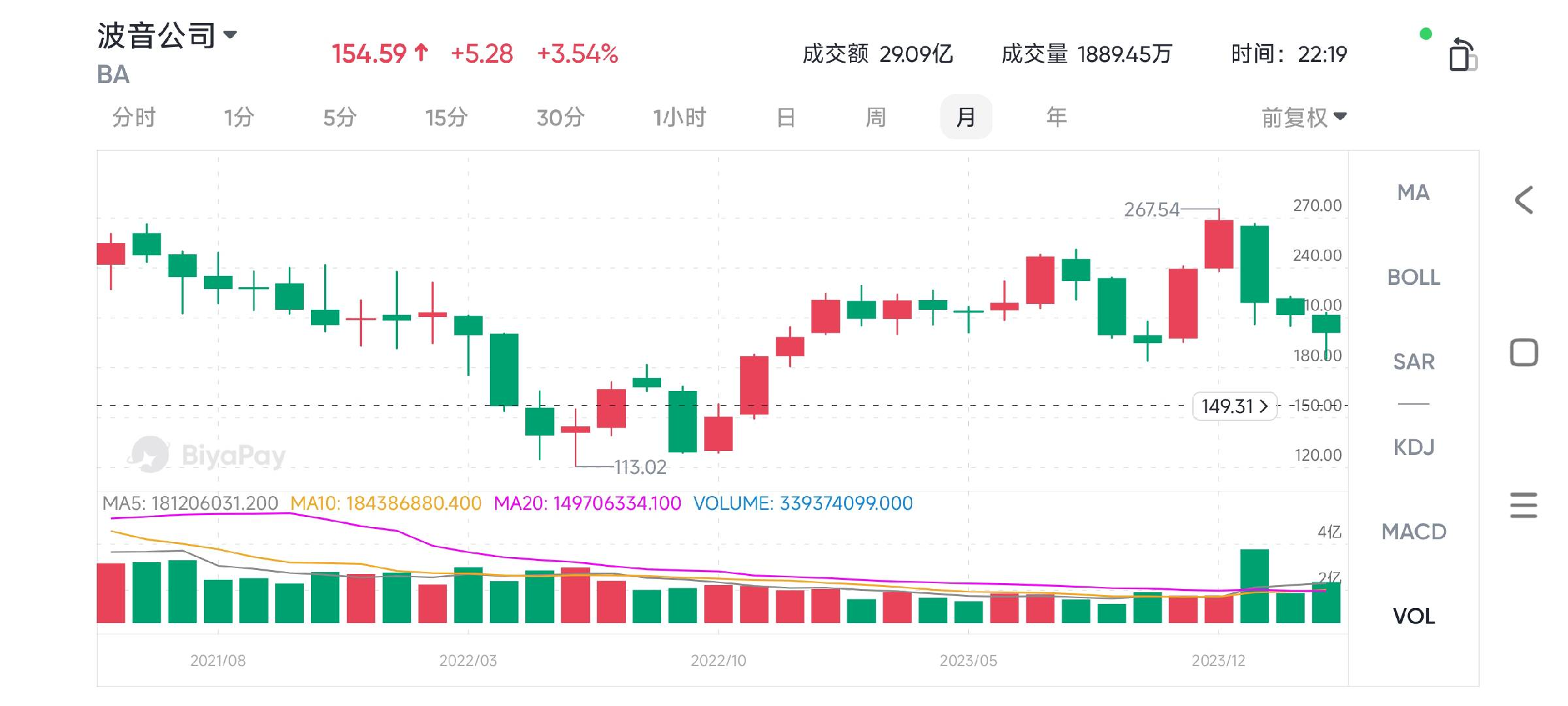
Task: Tap the 成交额 29.09亿 turnover value
Action: pos(877,54)
